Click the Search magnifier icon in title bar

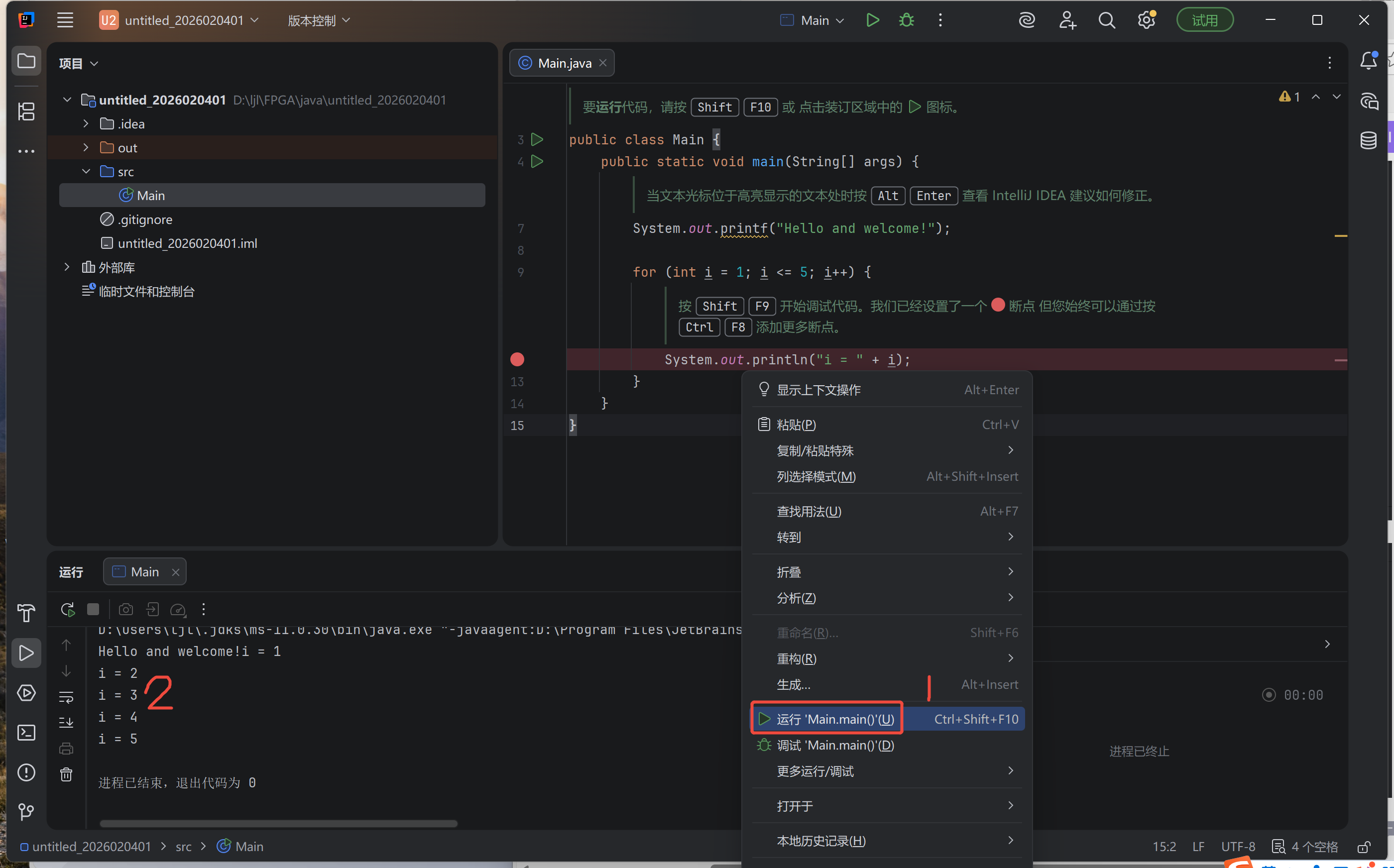[1106, 21]
